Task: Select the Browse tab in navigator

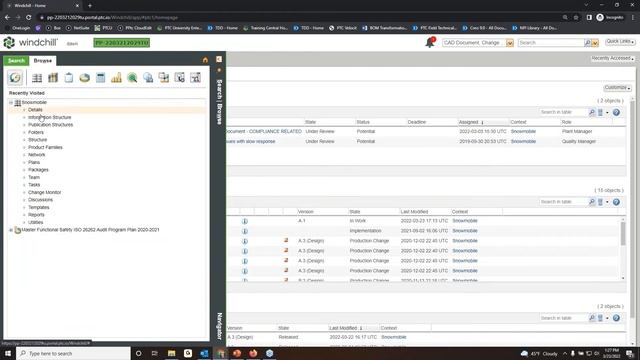Action: click(42, 60)
